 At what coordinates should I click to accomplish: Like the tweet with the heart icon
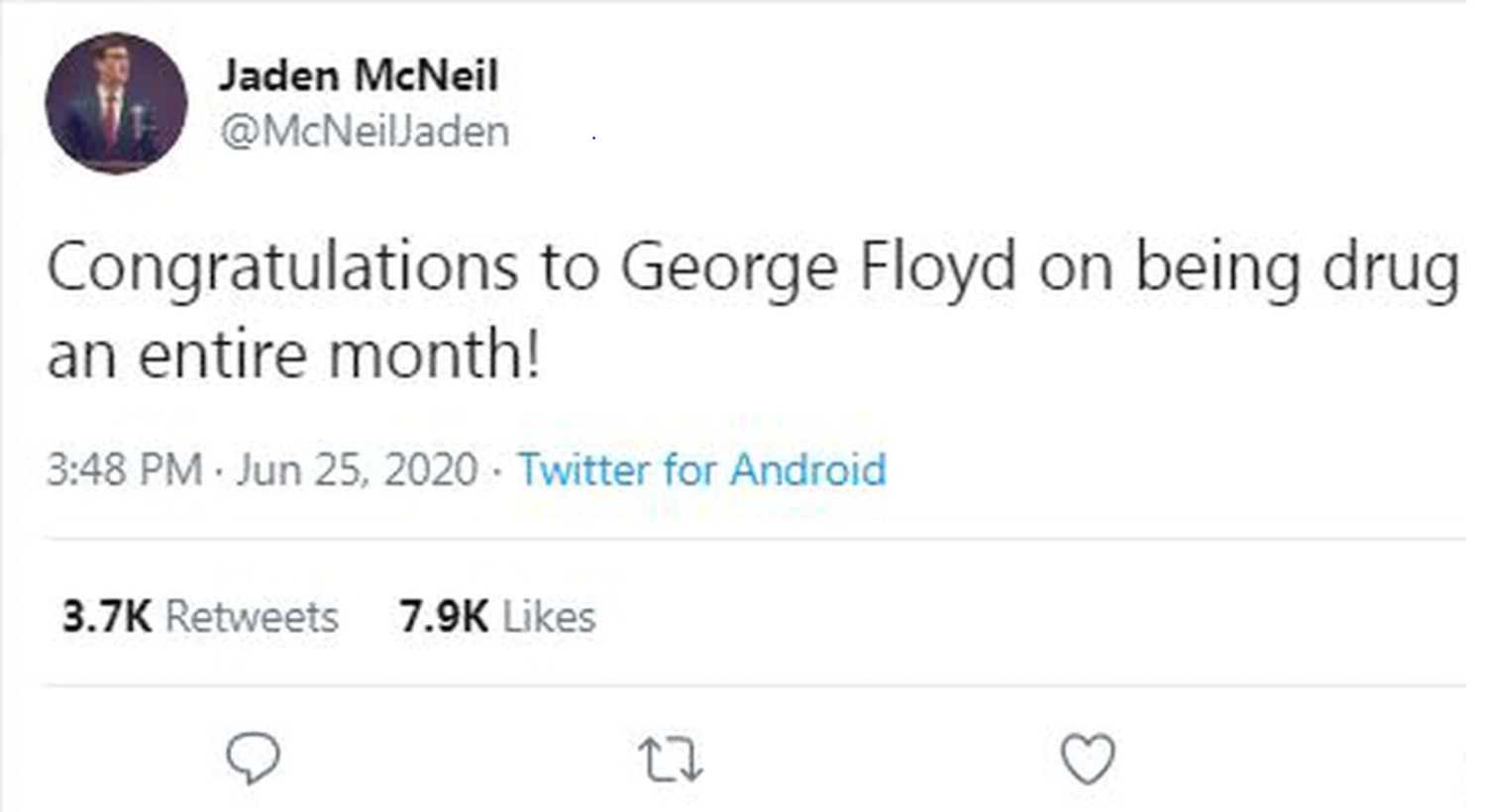click(x=1088, y=760)
